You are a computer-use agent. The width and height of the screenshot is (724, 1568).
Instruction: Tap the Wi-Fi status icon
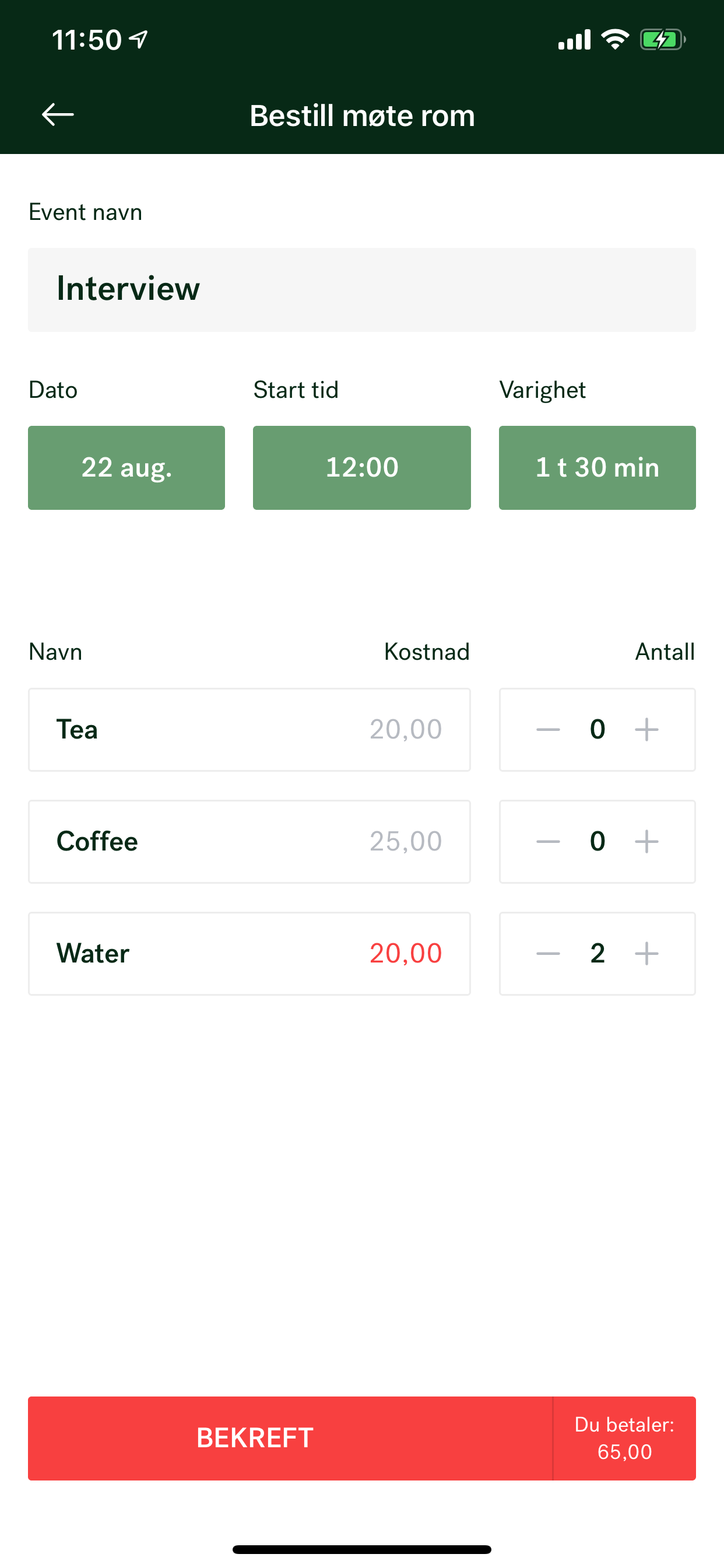[615, 40]
